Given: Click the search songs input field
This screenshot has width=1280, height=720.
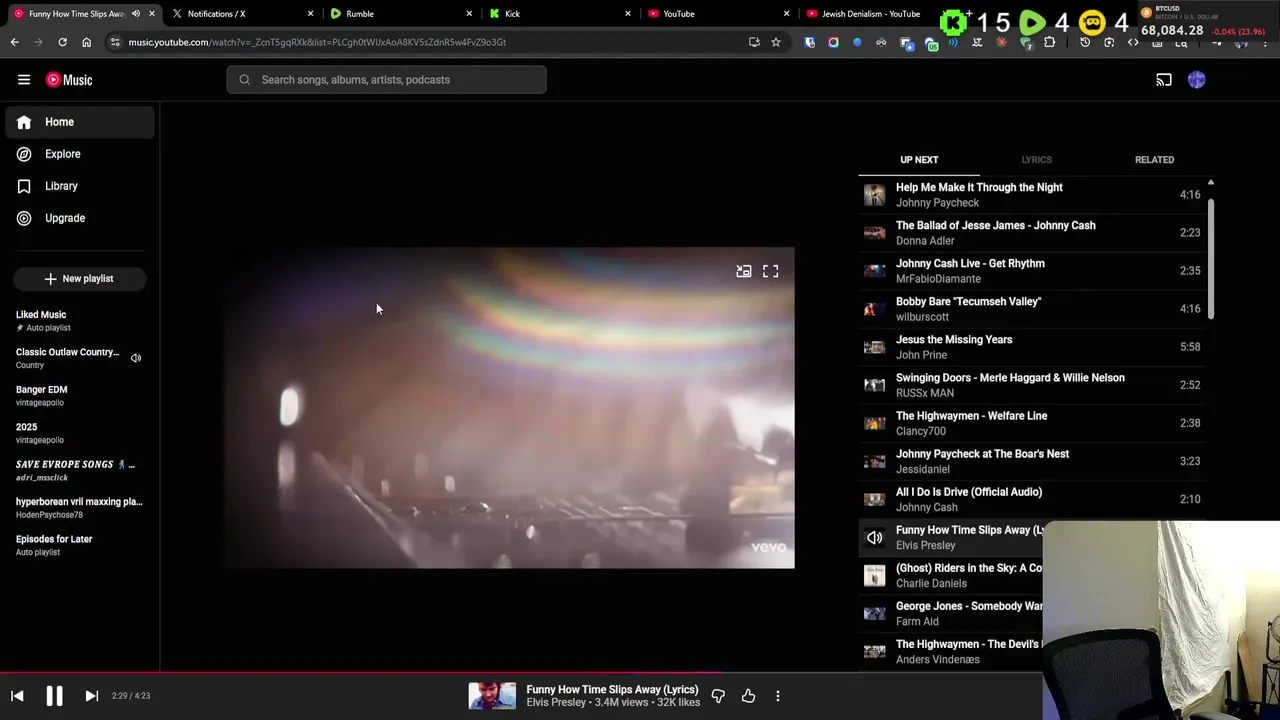Looking at the screenshot, I should tap(386, 80).
